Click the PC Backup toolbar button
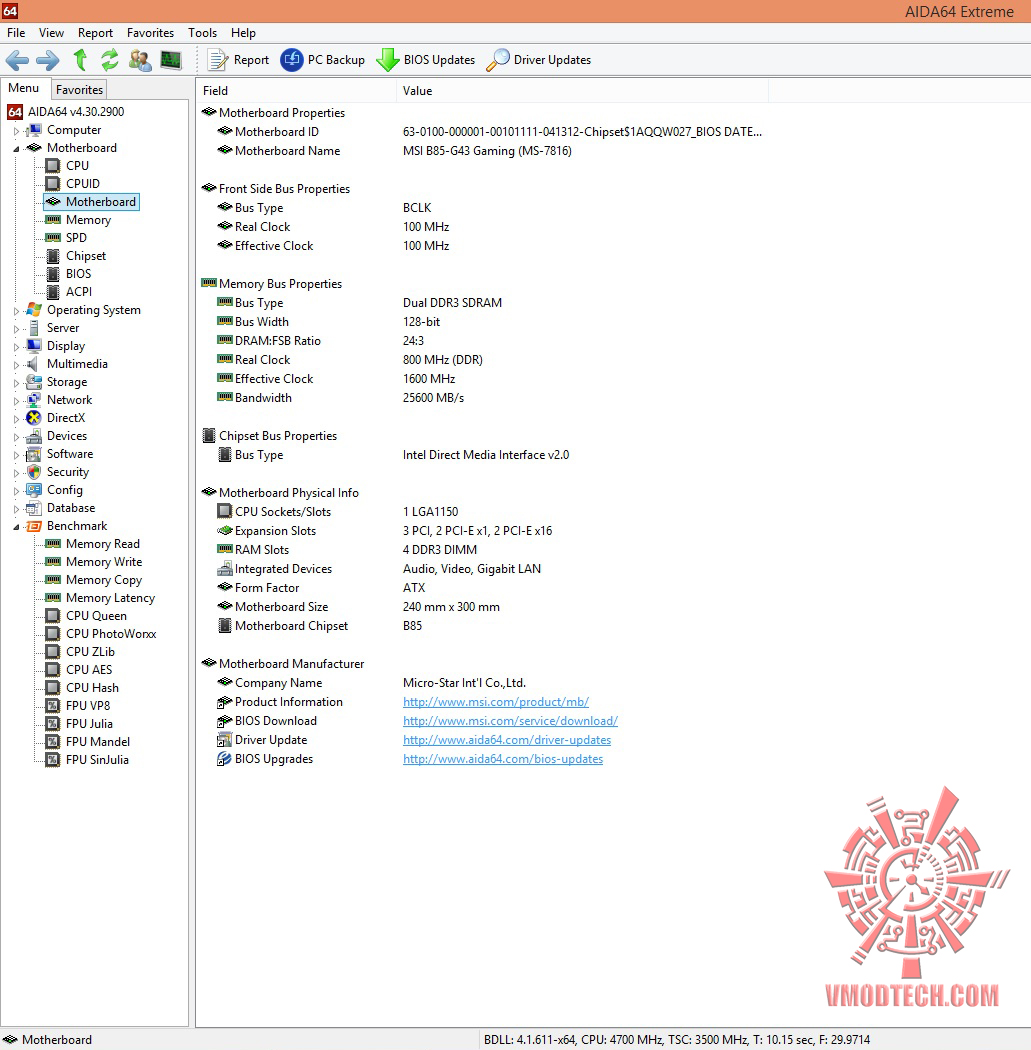 click(323, 60)
